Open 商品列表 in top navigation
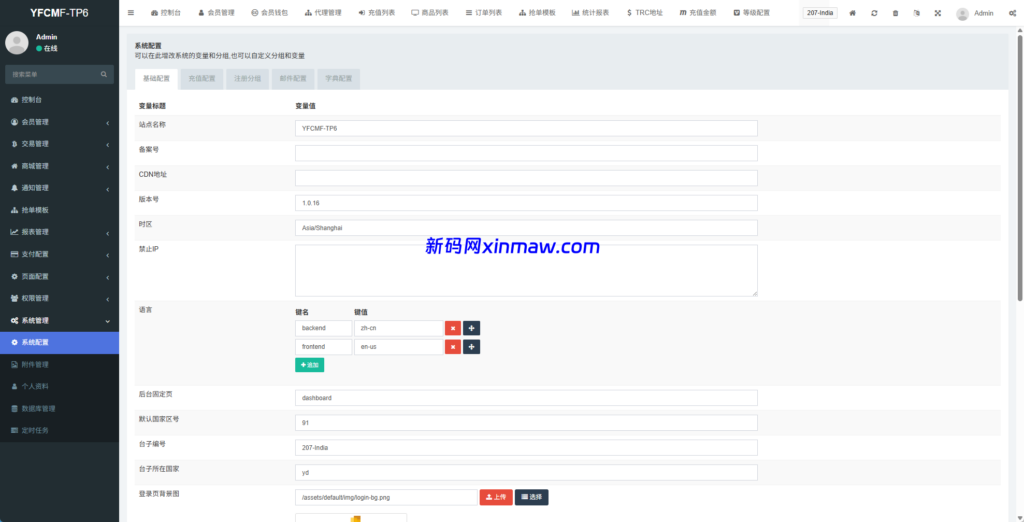The image size is (1024, 522). (430, 13)
